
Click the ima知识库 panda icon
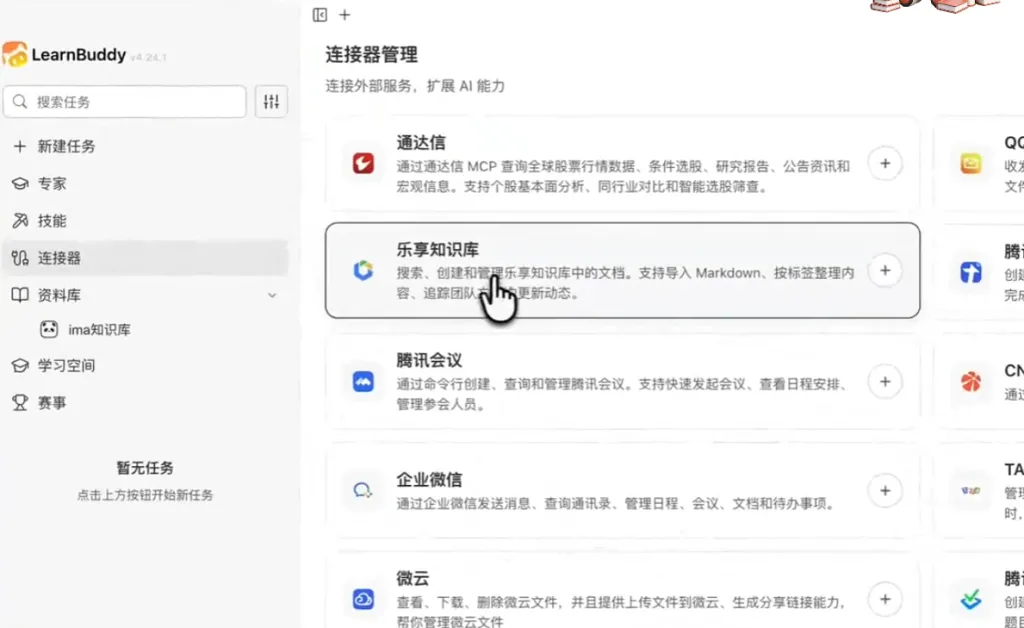coord(49,329)
